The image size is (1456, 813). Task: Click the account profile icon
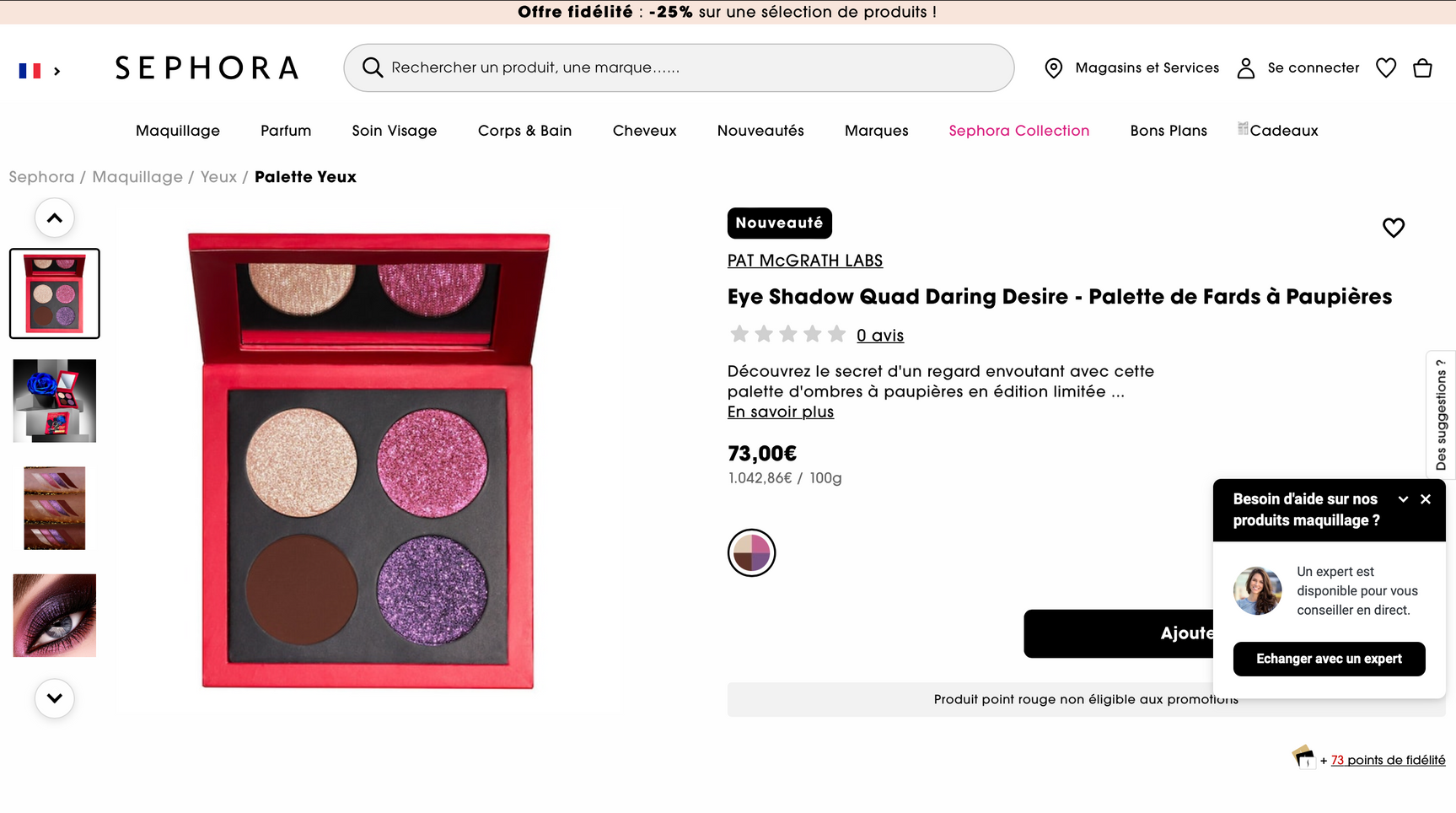click(1245, 68)
